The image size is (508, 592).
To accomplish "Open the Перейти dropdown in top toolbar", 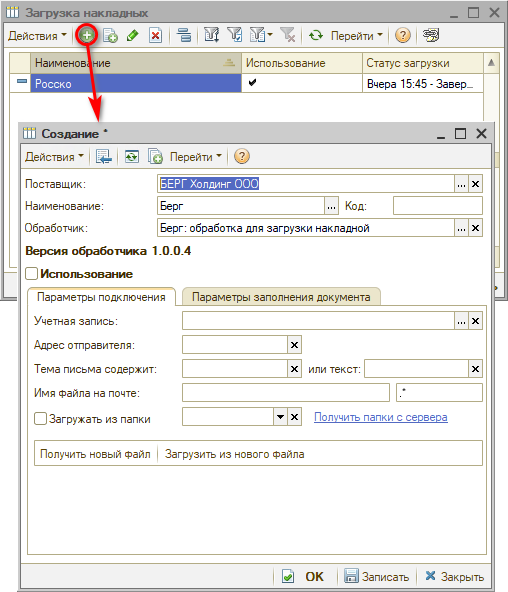I will [x=356, y=36].
